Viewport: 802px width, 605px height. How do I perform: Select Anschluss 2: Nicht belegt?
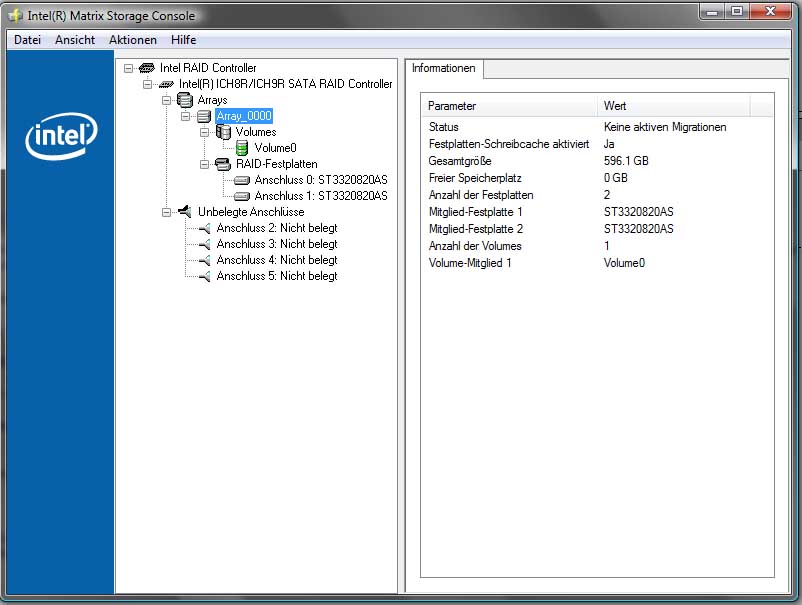(277, 228)
